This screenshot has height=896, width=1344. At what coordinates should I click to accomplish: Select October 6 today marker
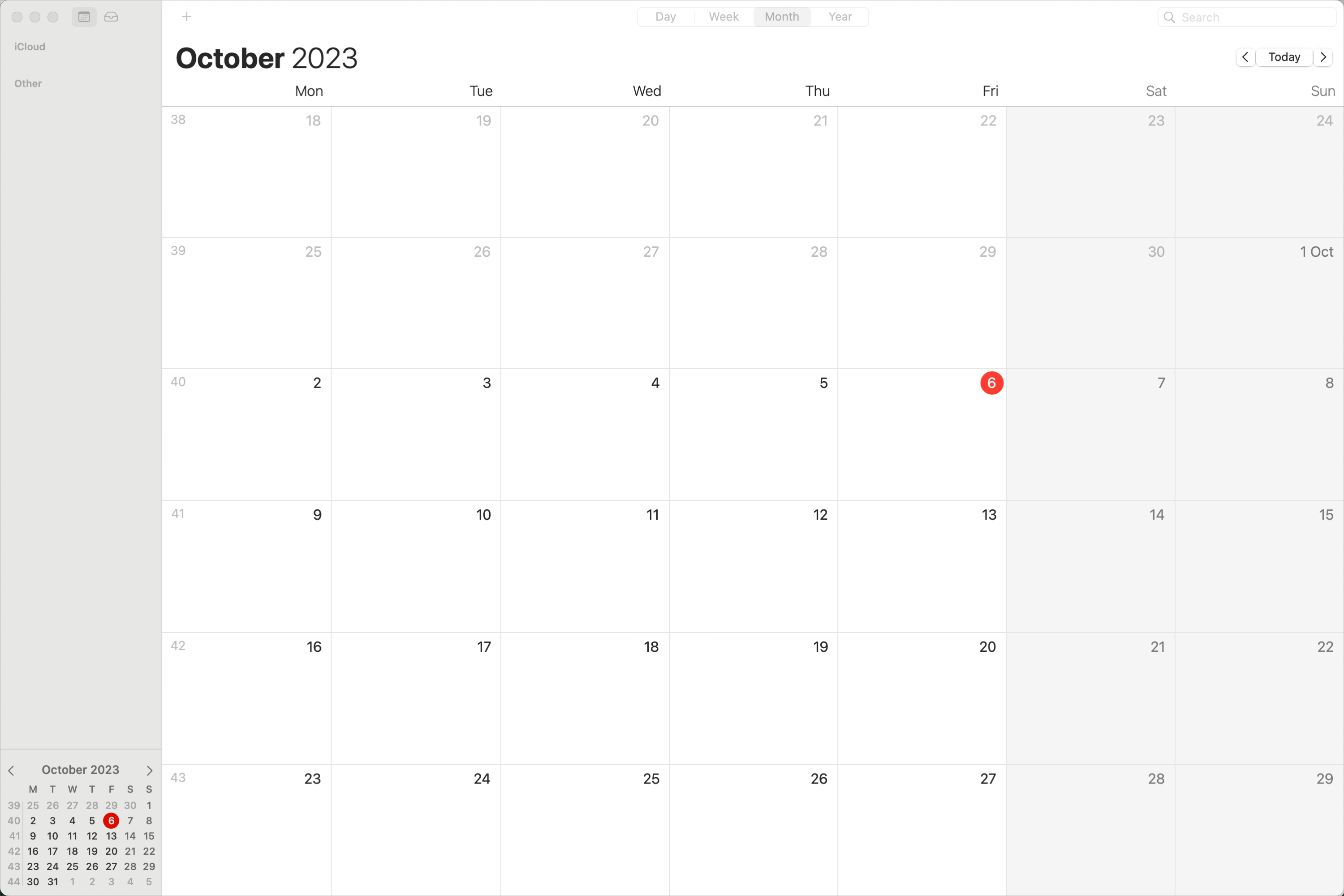[x=991, y=383]
